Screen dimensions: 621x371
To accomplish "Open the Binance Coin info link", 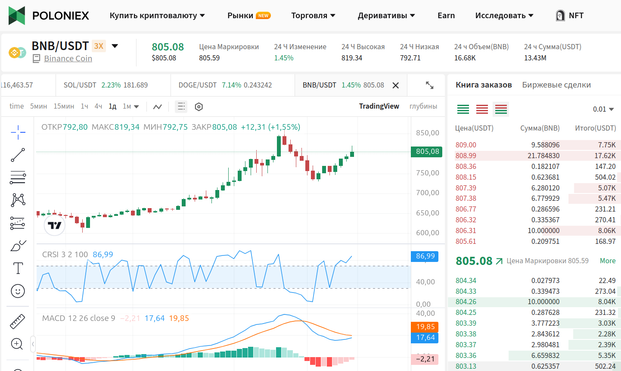I will [68, 59].
